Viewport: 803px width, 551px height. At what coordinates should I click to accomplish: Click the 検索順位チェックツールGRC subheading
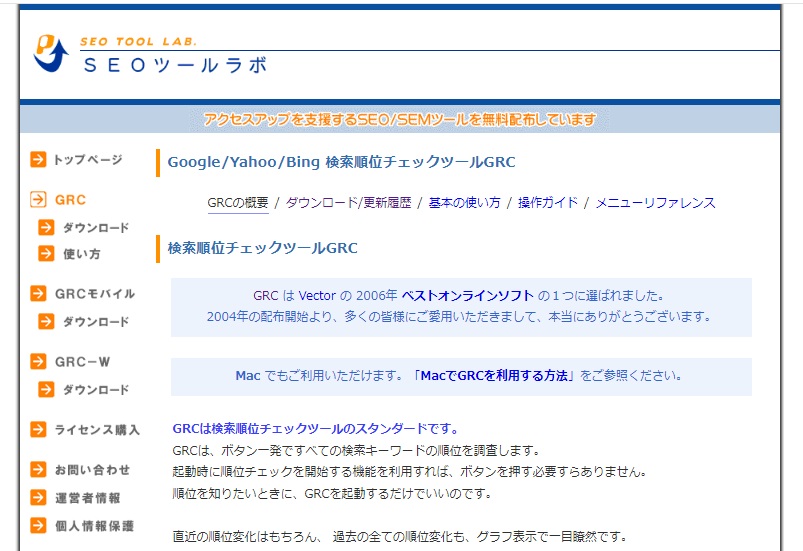(262, 248)
